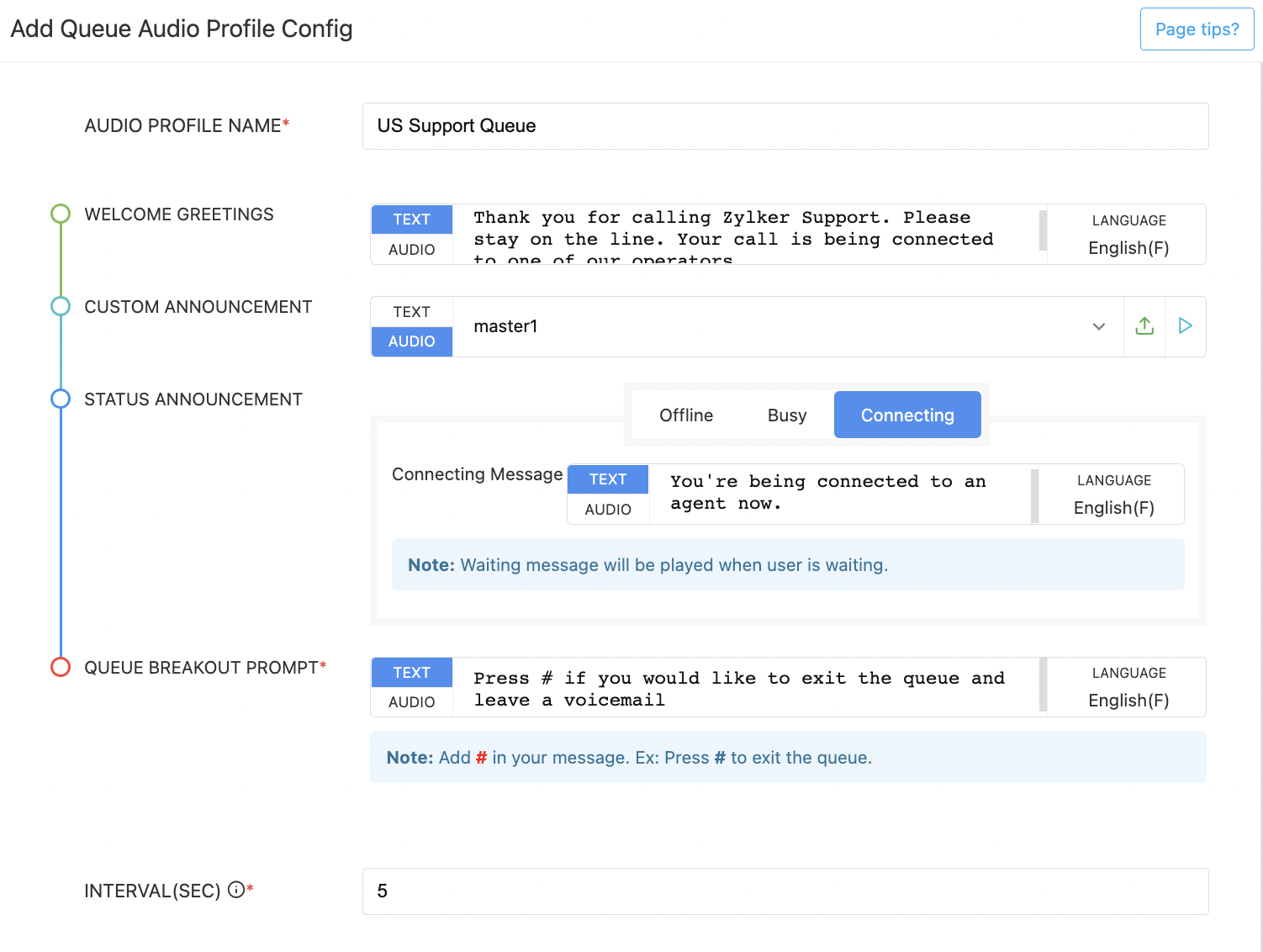Click the Interval info icon
The image size is (1263, 952).
[x=236, y=890]
